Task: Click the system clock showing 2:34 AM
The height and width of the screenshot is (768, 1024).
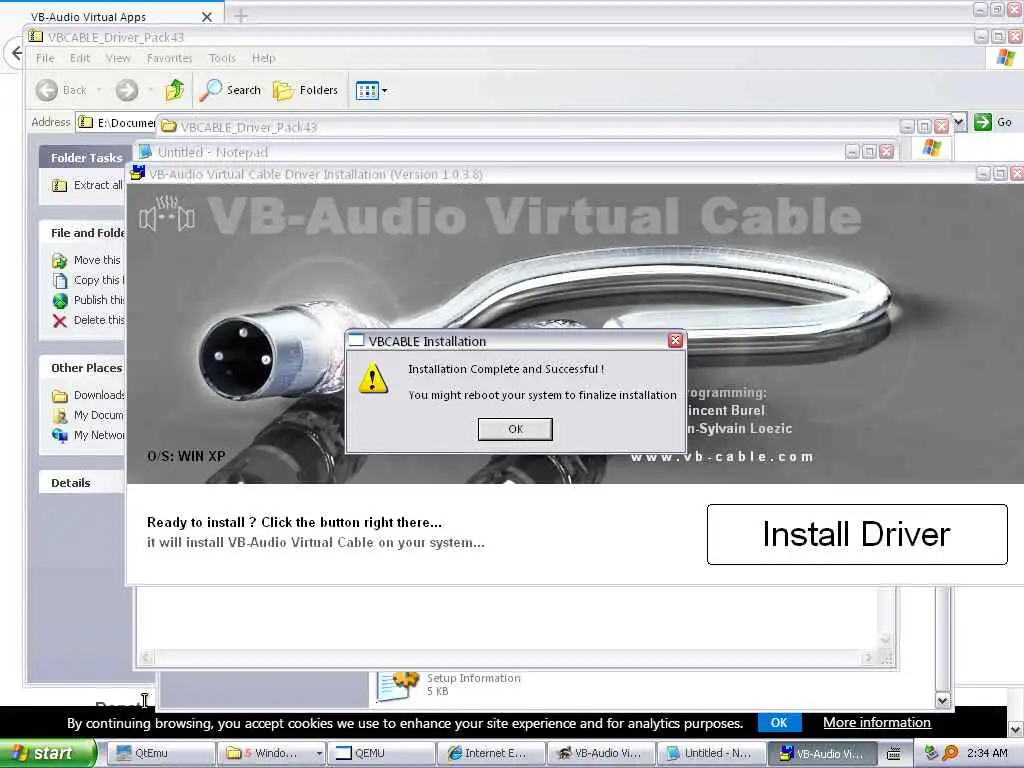Action: coord(987,753)
